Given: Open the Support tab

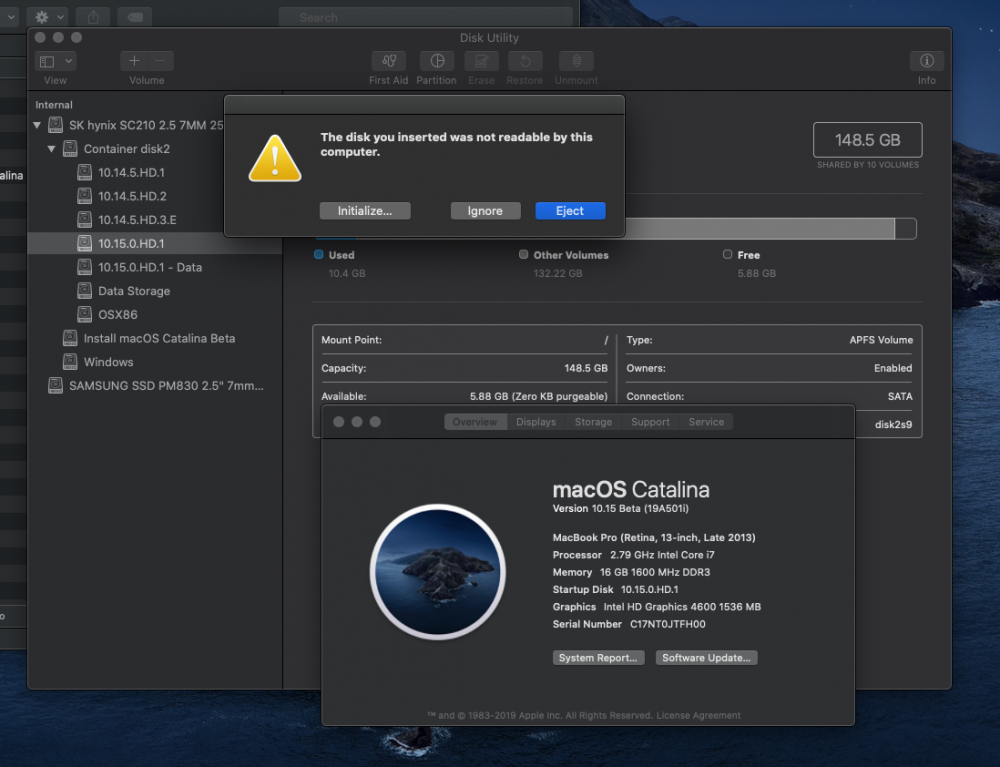Looking at the screenshot, I should (x=650, y=421).
